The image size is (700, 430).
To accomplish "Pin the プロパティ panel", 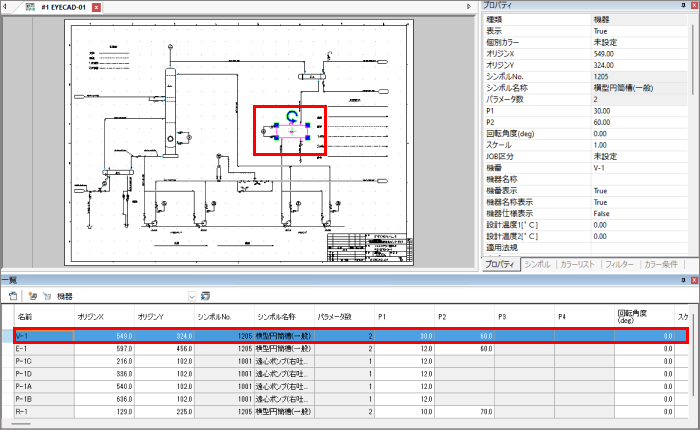I will 682,5.
